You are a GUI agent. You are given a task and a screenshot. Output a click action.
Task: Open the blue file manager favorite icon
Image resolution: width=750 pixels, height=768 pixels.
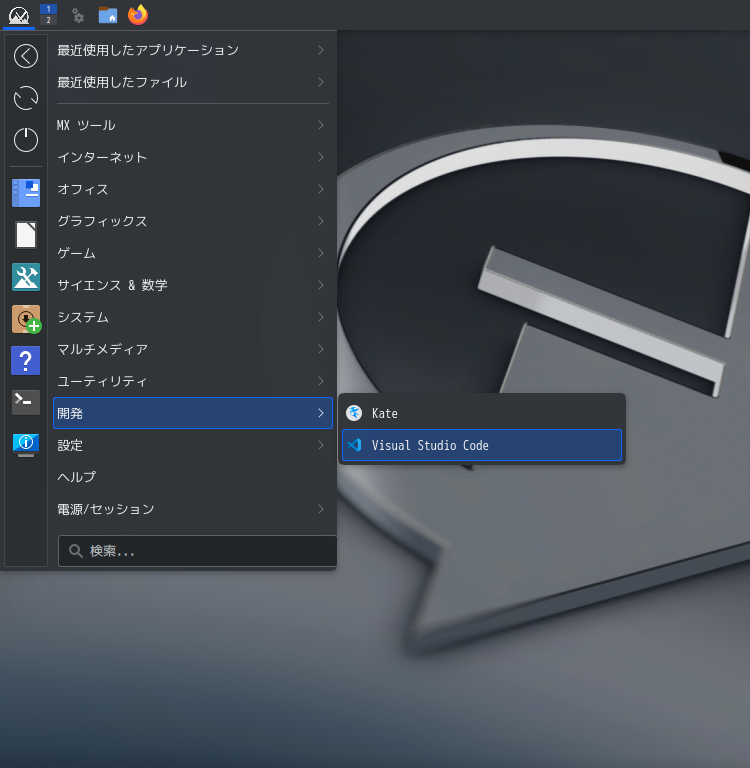(26, 192)
